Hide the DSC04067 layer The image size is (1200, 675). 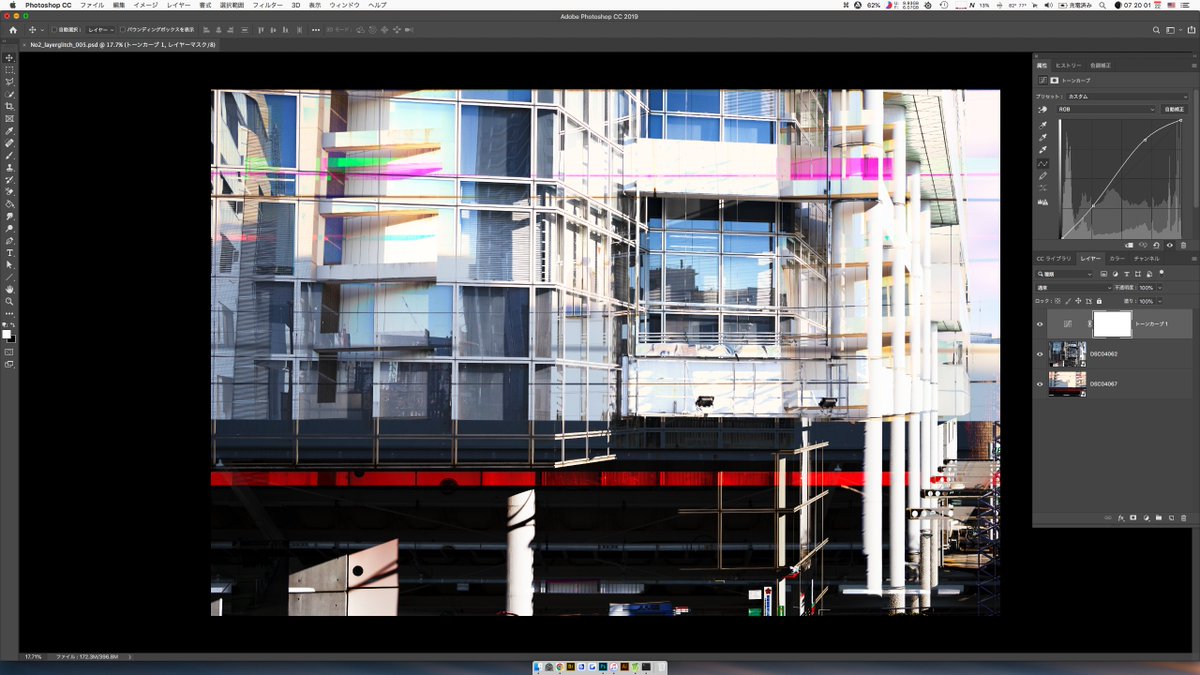(1040, 384)
